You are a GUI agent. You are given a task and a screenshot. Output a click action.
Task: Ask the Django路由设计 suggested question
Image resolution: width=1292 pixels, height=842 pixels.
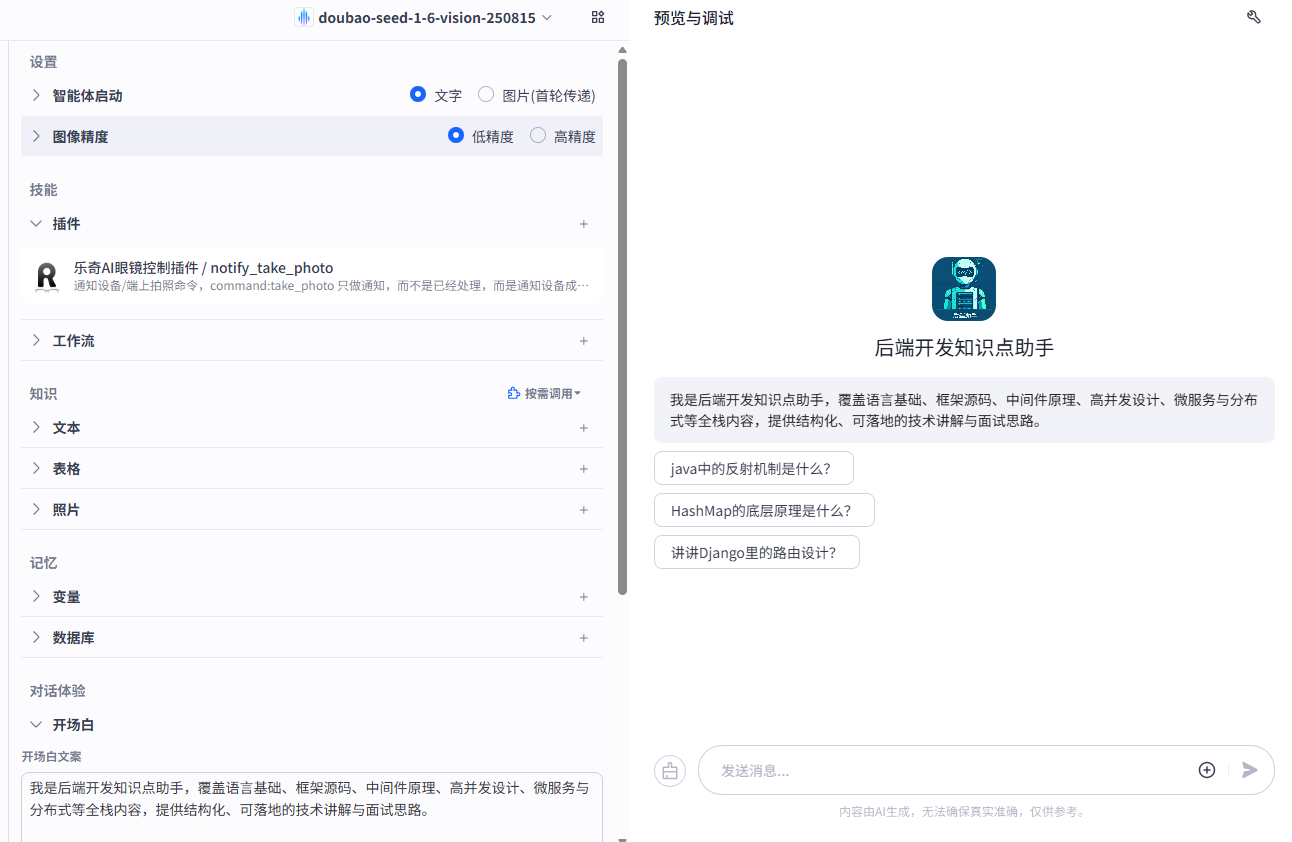click(757, 551)
